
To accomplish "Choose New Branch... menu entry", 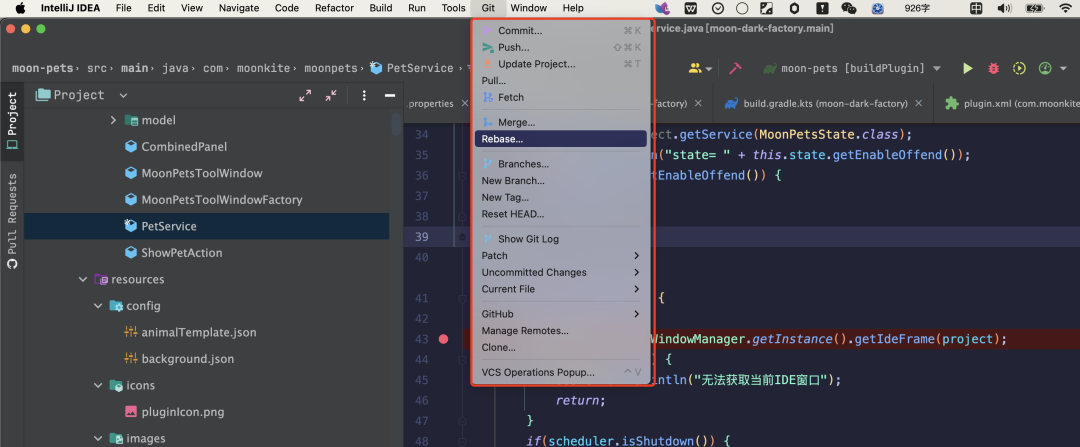I will click(561, 180).
